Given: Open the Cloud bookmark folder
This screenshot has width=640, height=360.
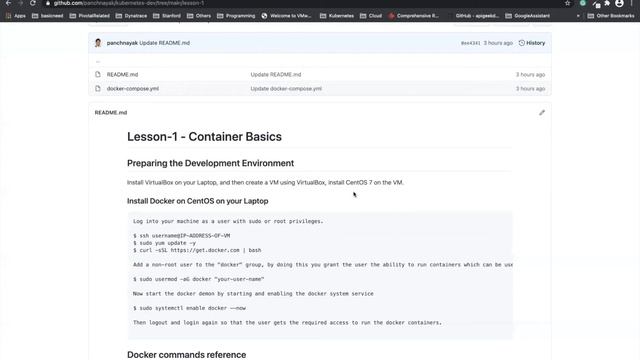Looking at the screenshot, I should [371, 16].
